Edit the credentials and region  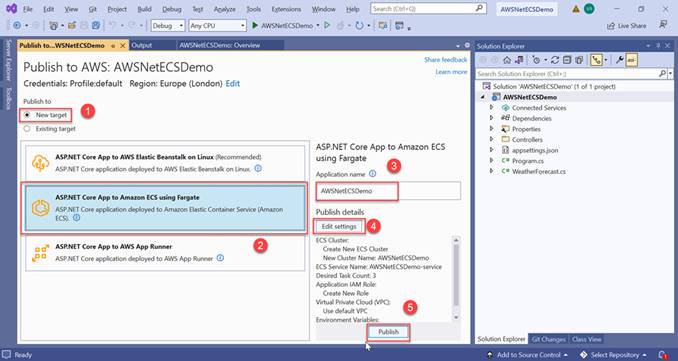pos(233,84)
